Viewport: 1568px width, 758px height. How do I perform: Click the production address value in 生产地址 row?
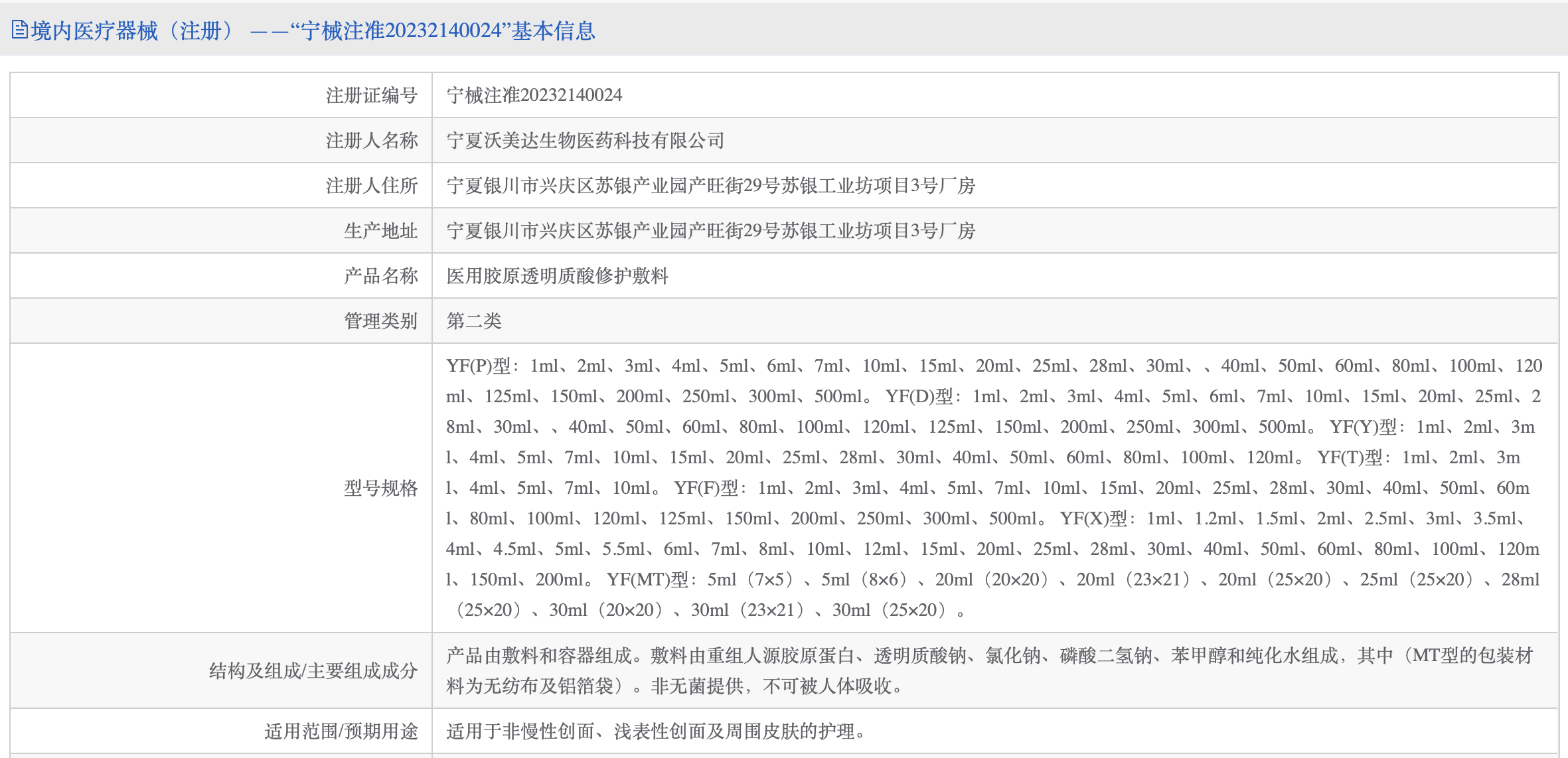(710, 231)
